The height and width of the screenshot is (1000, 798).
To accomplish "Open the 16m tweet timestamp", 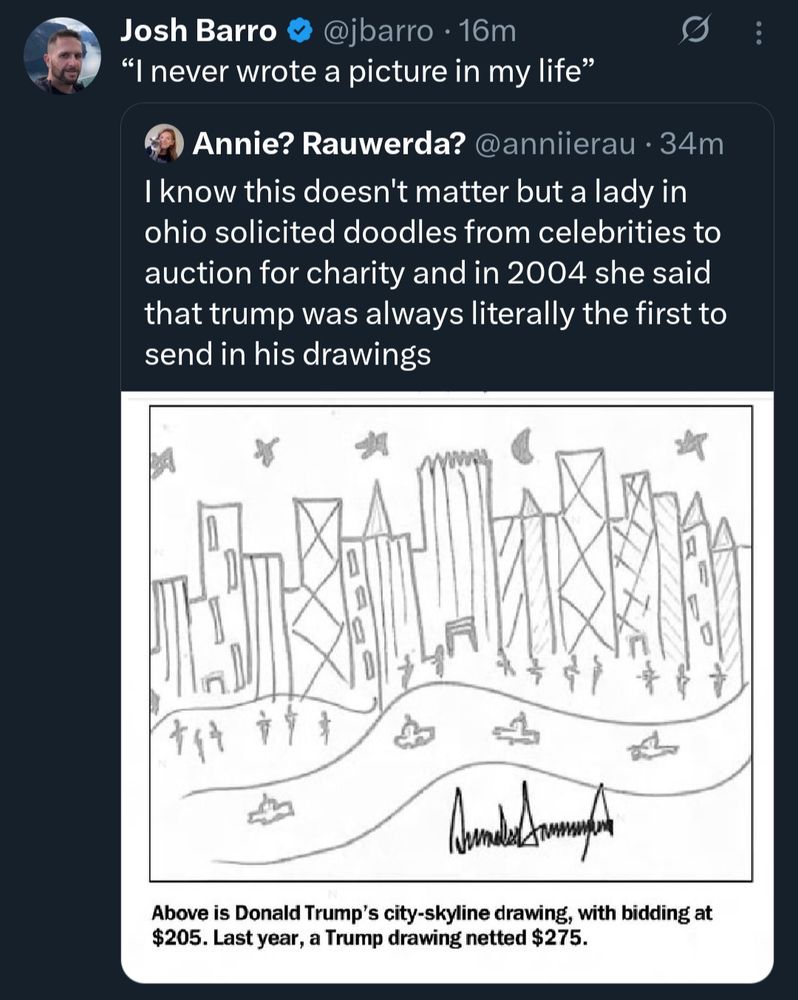I will coord(488,31).
